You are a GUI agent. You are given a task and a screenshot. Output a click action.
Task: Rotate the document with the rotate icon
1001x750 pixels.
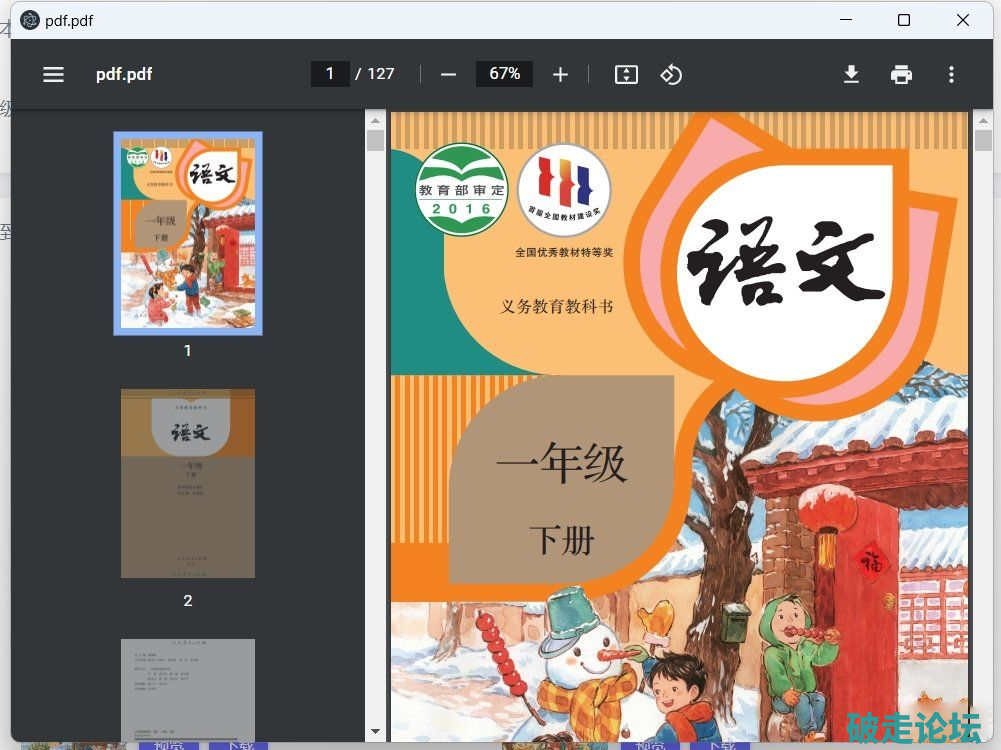[x=671, y=74]
